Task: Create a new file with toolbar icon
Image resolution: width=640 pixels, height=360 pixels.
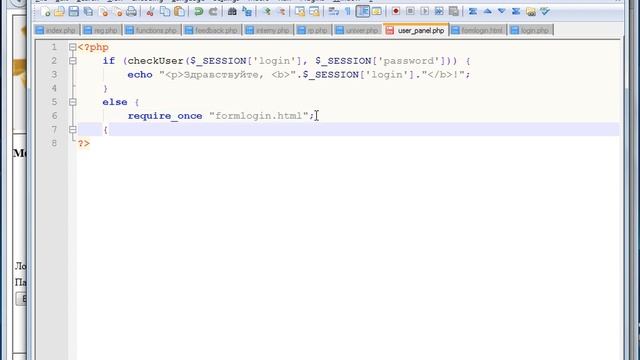Action: [x=45, y=11]
